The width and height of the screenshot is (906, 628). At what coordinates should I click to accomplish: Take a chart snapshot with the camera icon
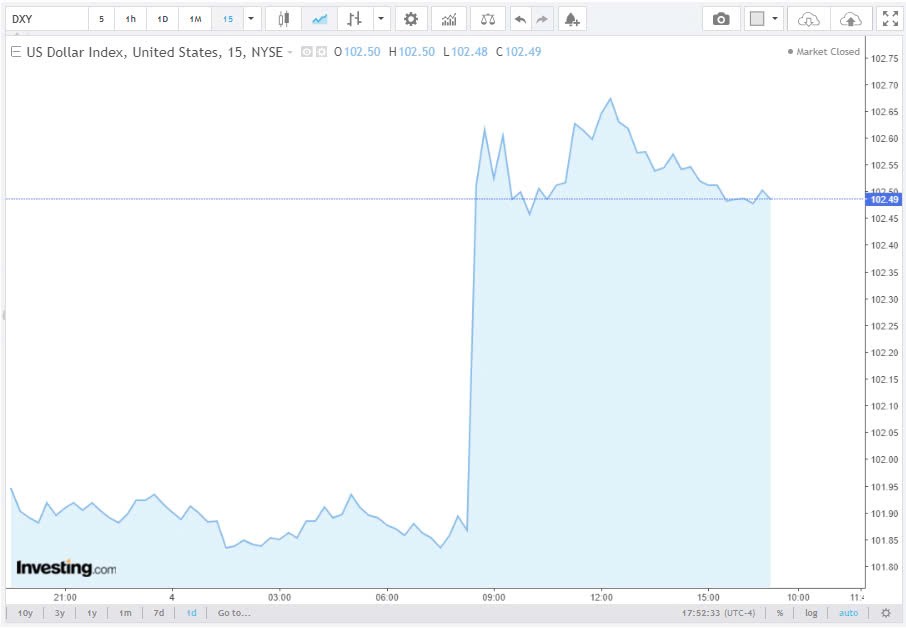721,18
